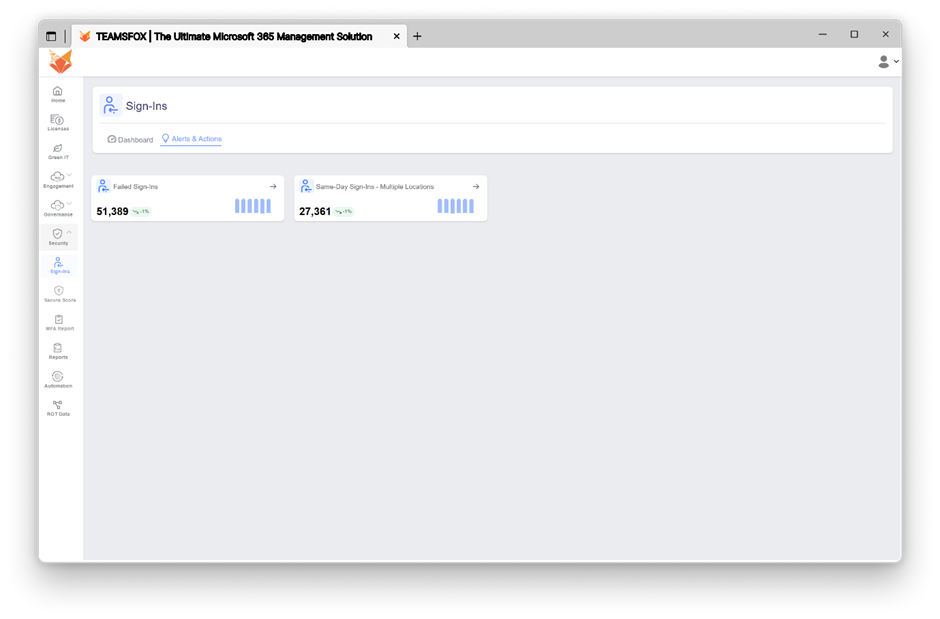Image resolution: width=940 pixels, height=619 pixels.
Task: Select the Alerts & Actions tab
Action: pyautogui.click(x=191, y=139)
